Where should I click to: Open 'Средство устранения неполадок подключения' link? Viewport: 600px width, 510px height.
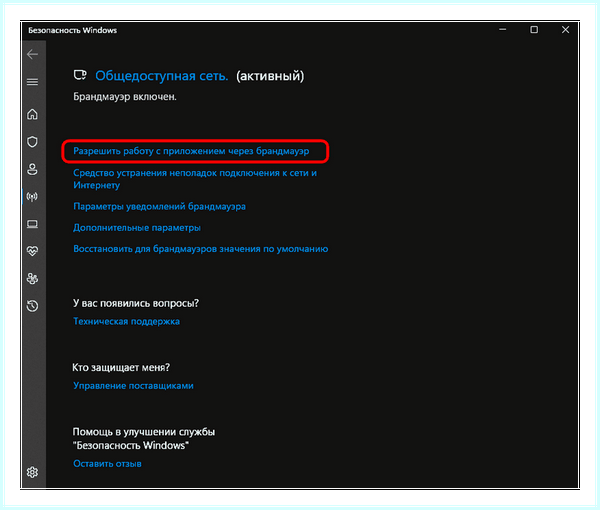pos(195,179)
